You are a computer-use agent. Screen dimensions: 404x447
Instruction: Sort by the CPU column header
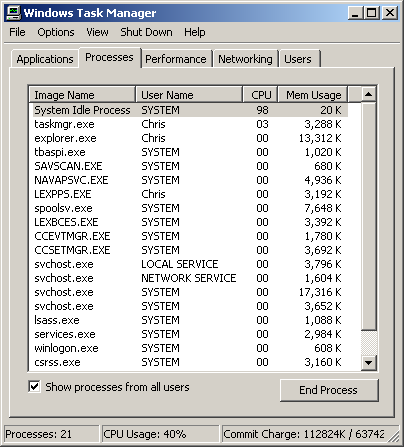click(x=261, y=95)
